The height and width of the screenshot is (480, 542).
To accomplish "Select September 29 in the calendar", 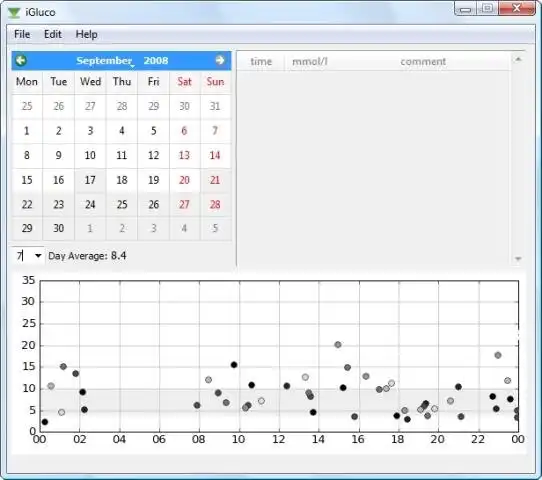I will (x=27, y=228).
